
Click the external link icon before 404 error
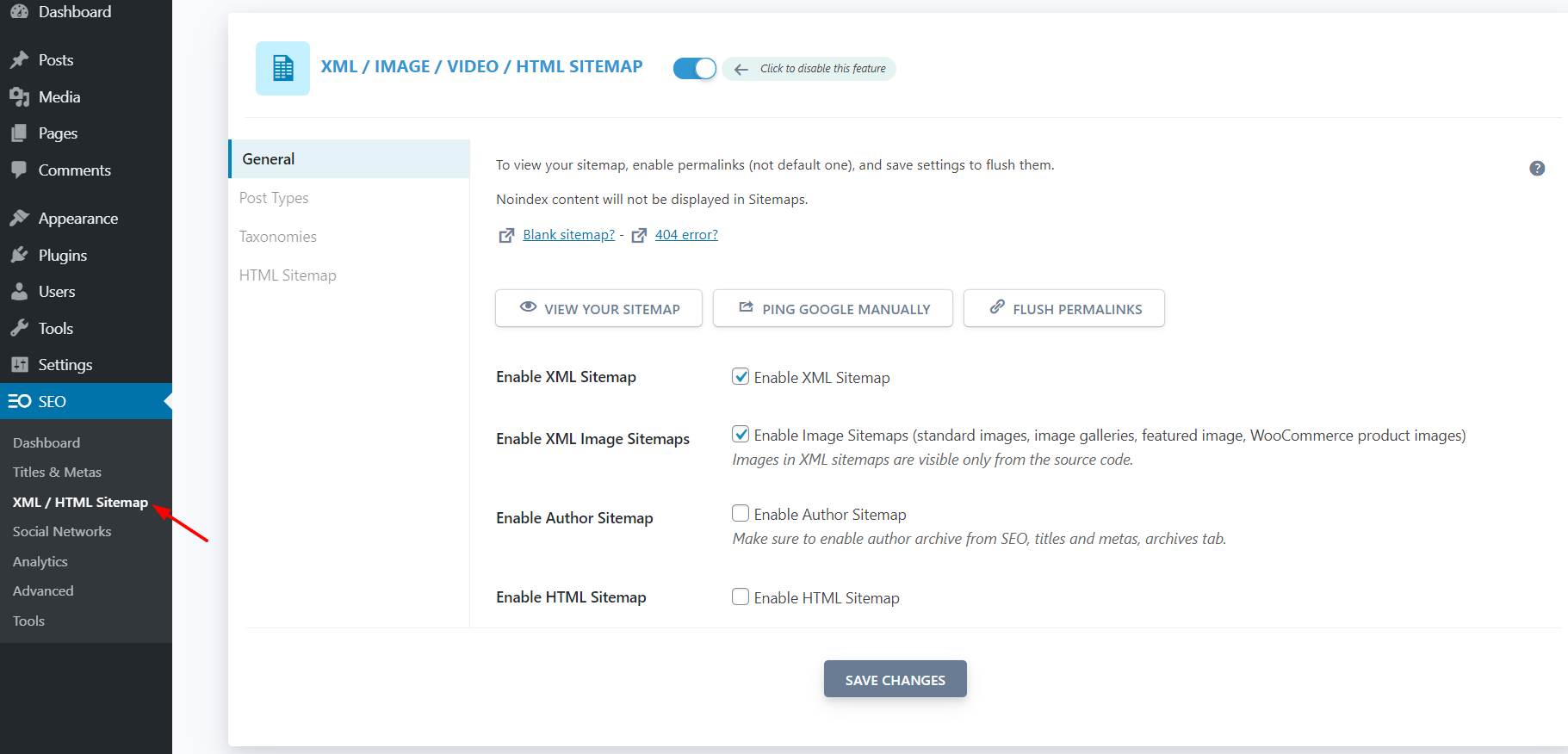(639, 236)
